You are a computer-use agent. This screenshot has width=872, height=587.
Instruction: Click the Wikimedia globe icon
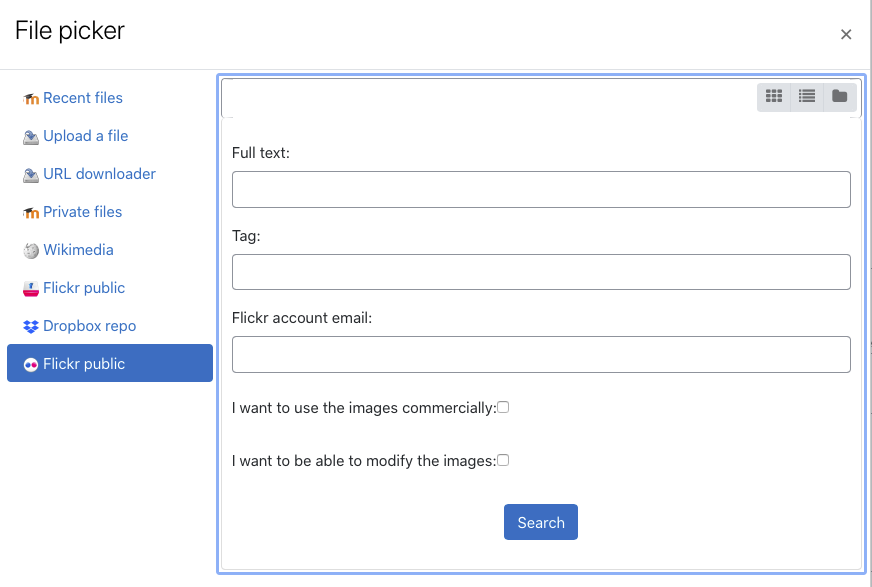(31, 251)
